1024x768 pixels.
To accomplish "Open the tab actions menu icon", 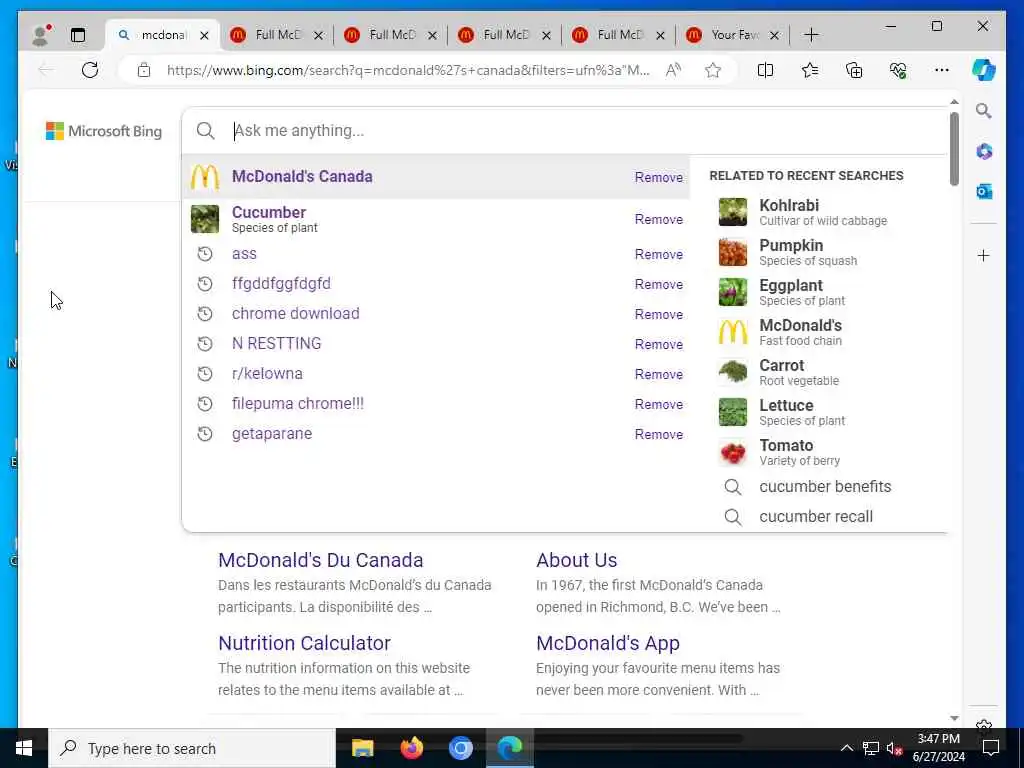I will tap(78, 35).
